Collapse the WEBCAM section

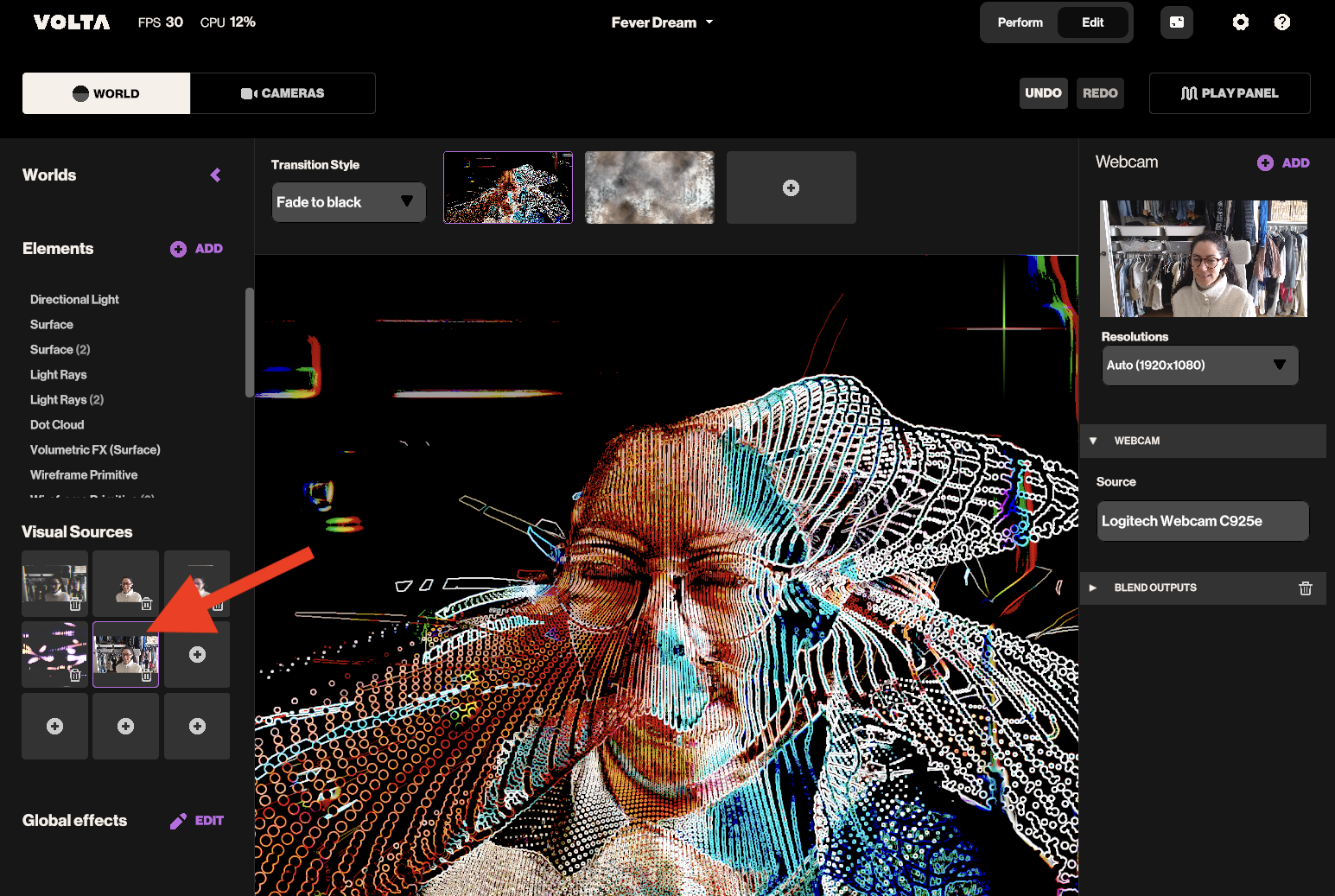point(1093,441)
